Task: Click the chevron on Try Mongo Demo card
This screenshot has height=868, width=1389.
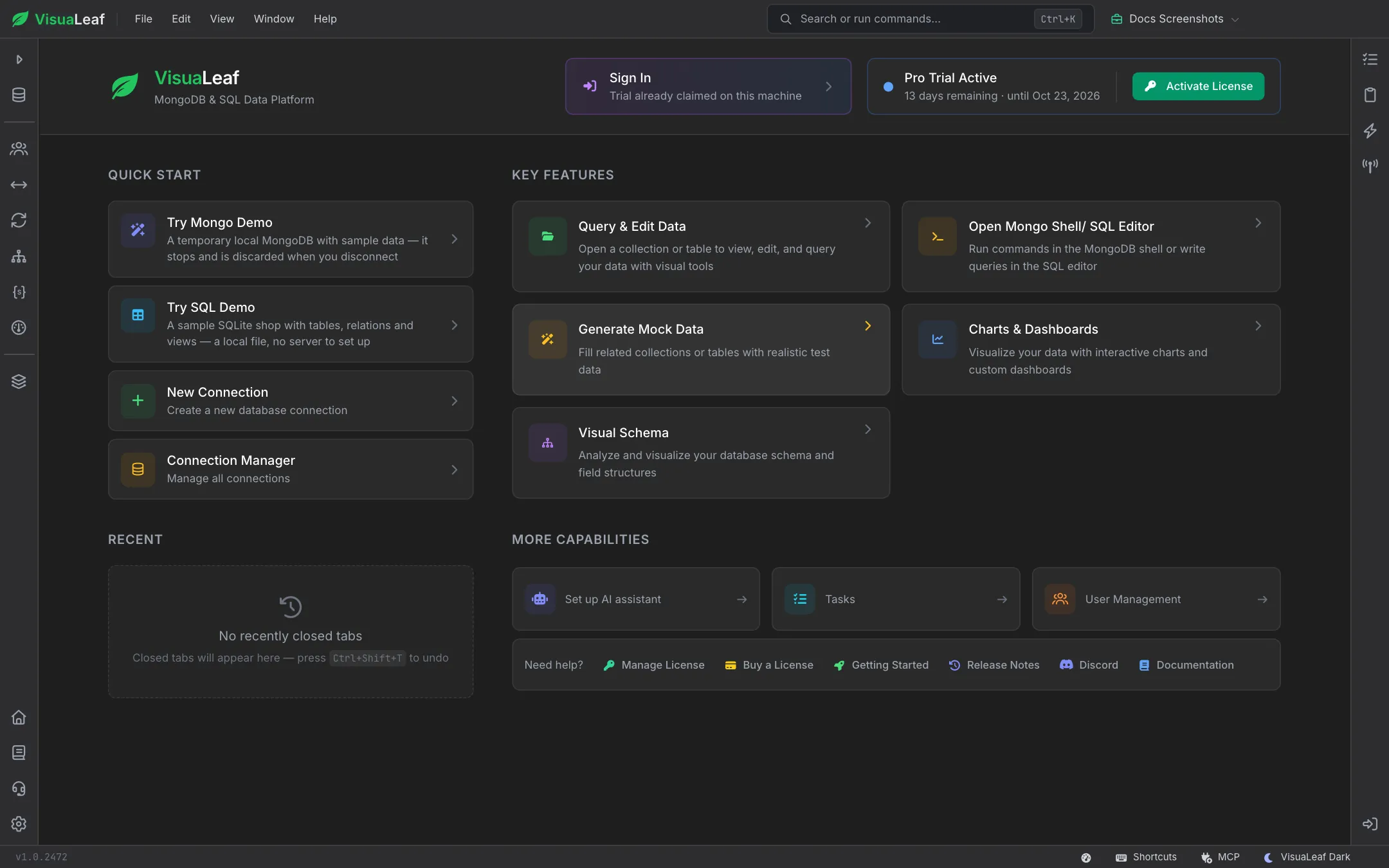Action: (x=455, y=239)
